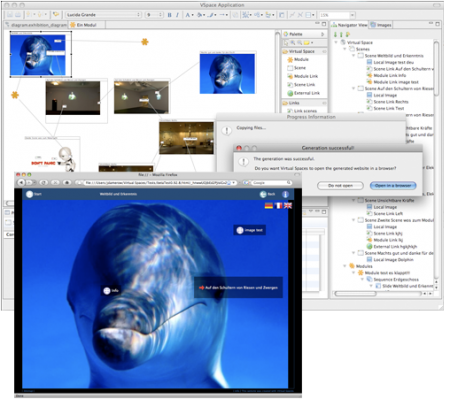
Task: Click the Info link on dolphin image
Action: click(x=111, y=291)
